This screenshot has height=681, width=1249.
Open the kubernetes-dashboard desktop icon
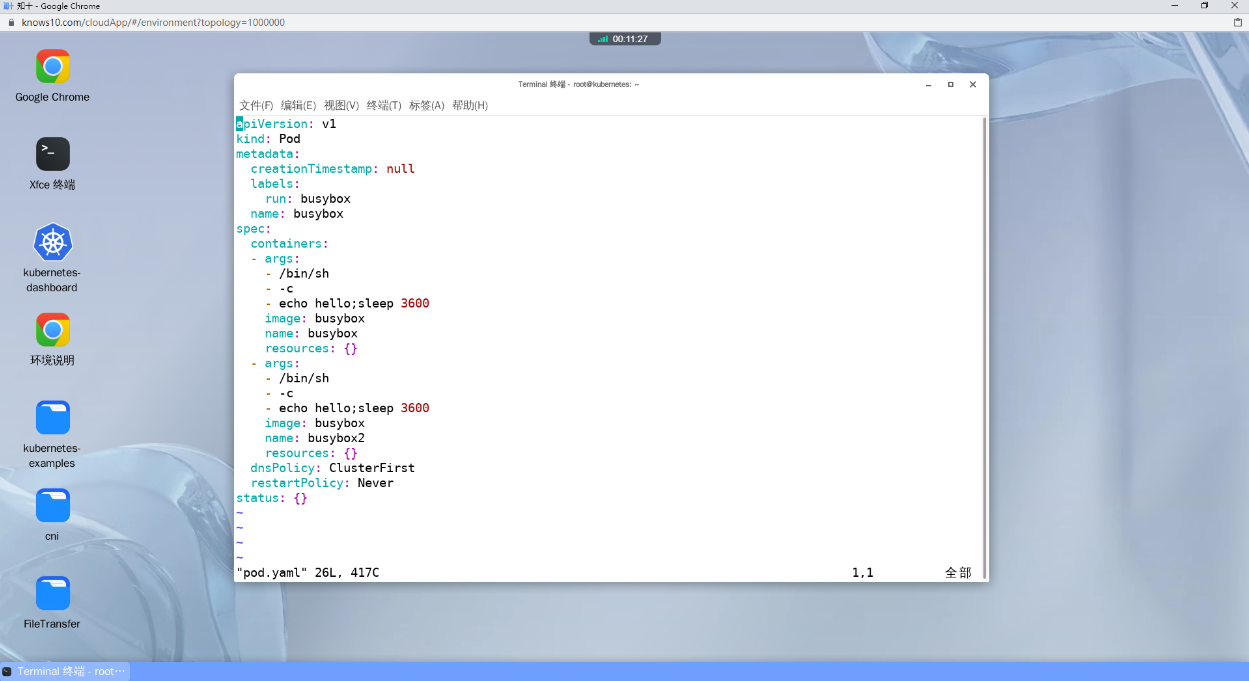click(x=52, y=258)
